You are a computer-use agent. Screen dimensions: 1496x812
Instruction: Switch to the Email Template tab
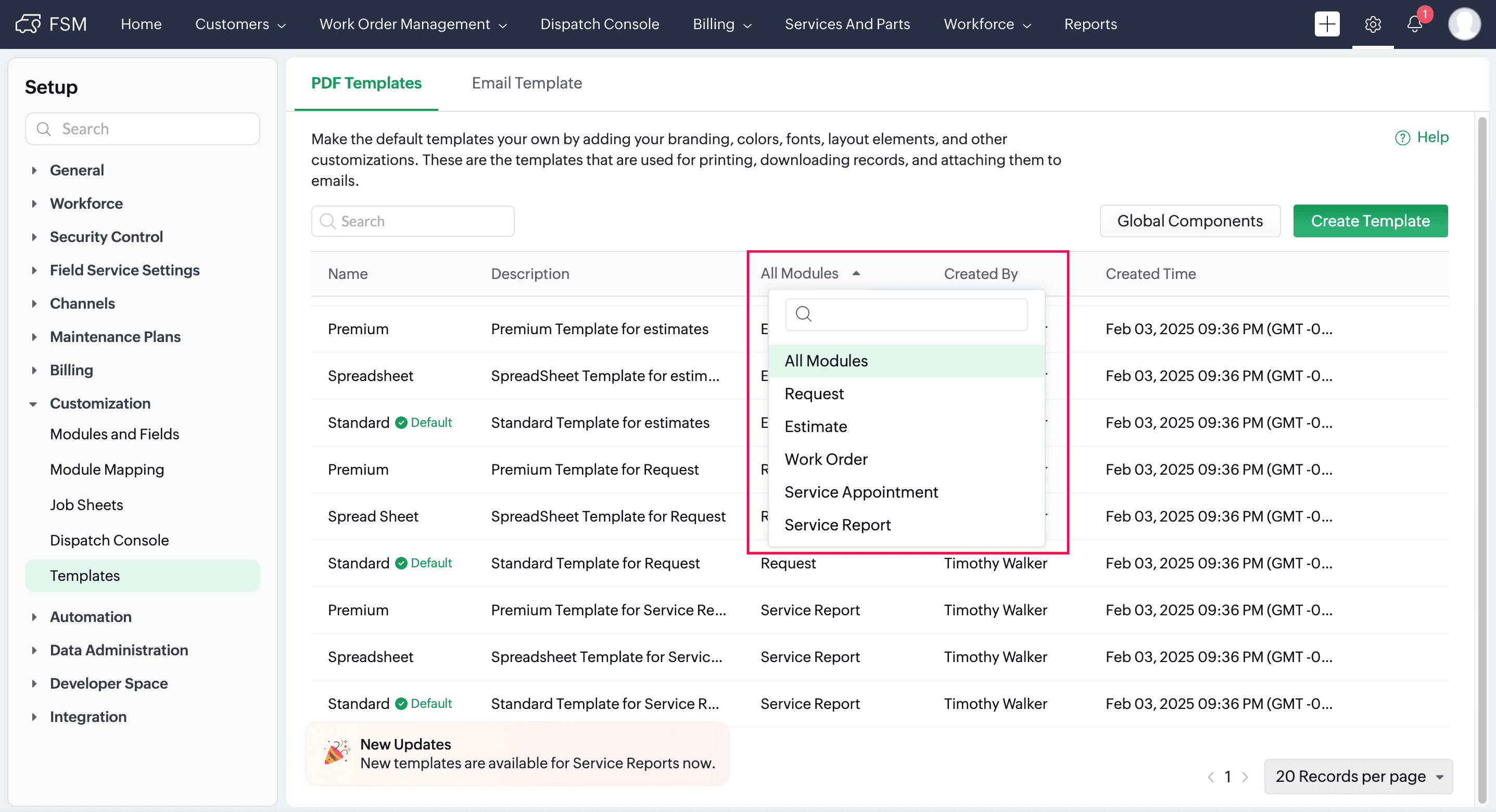click(x=526, y=83)
